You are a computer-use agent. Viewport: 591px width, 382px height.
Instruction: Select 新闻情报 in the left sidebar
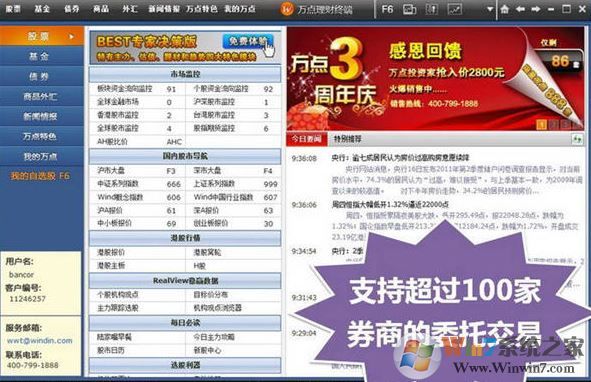(42, 117)
